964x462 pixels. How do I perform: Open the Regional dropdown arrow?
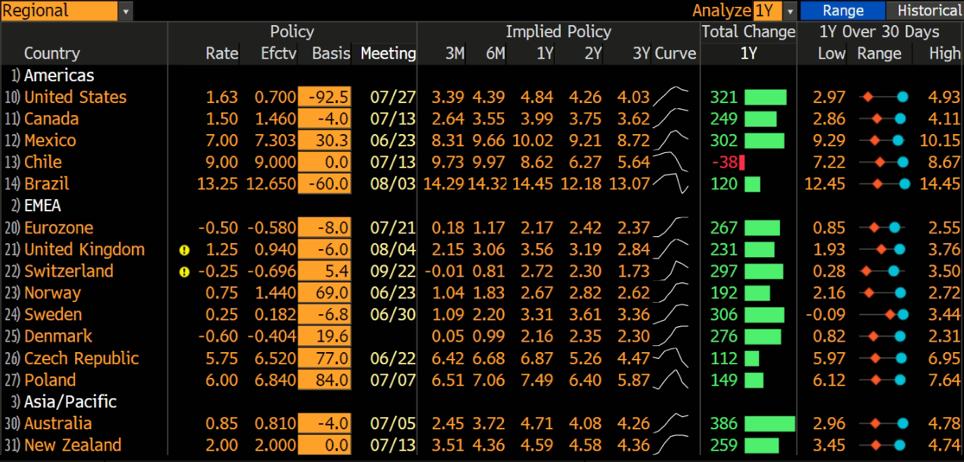(126, 11)
